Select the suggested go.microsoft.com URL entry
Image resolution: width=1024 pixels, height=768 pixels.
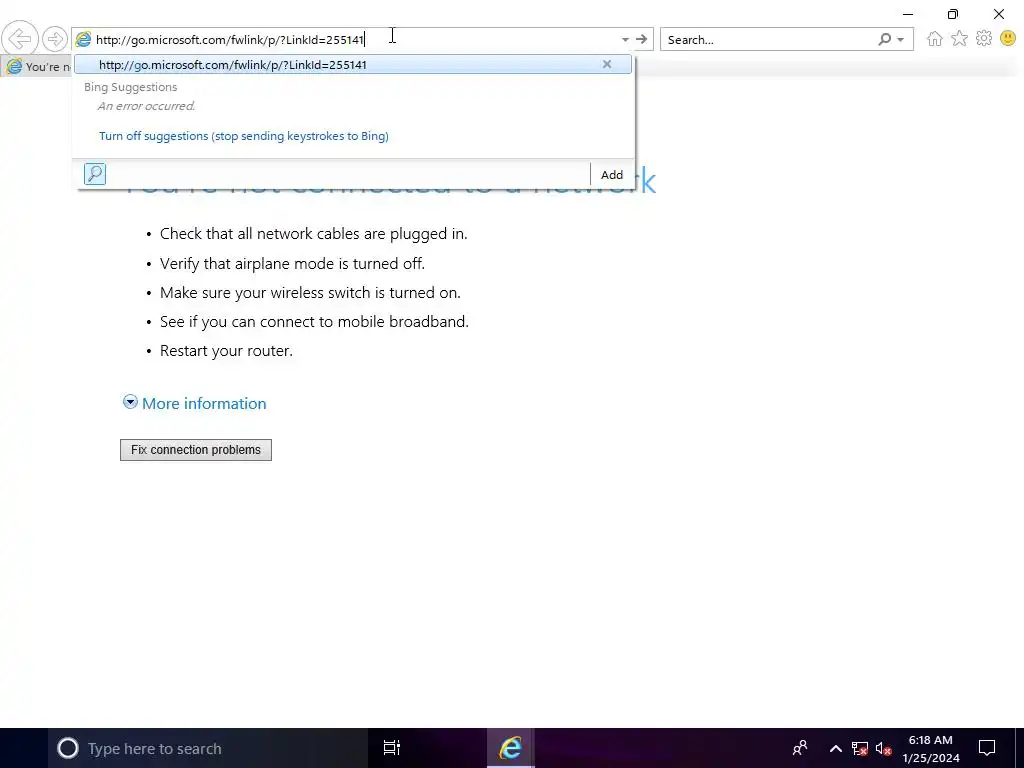(x=353, y=65)
